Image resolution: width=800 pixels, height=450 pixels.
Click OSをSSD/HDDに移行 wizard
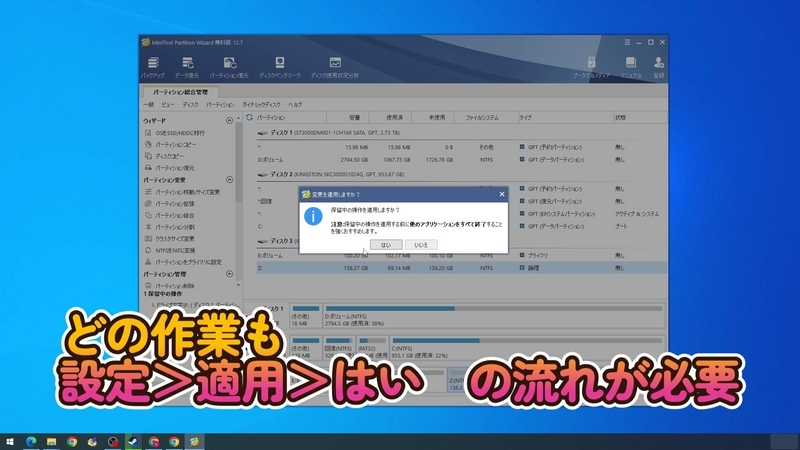click(175, 133)
